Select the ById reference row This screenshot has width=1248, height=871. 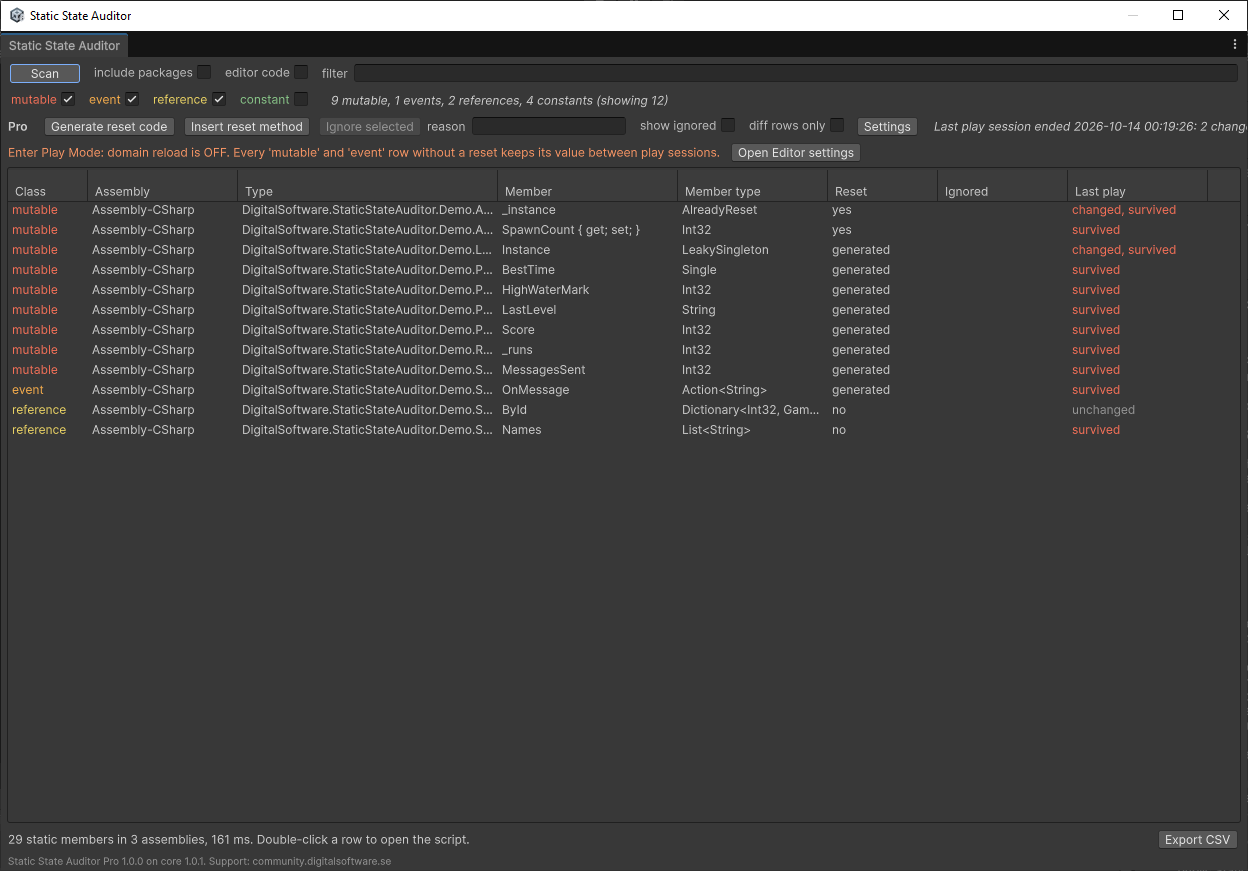click(x=624, y=410)
